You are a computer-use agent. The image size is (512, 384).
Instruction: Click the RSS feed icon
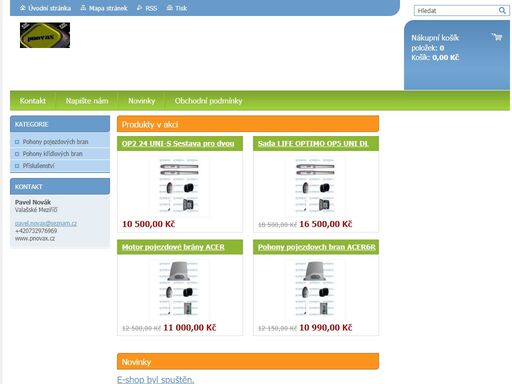(140, 8)
